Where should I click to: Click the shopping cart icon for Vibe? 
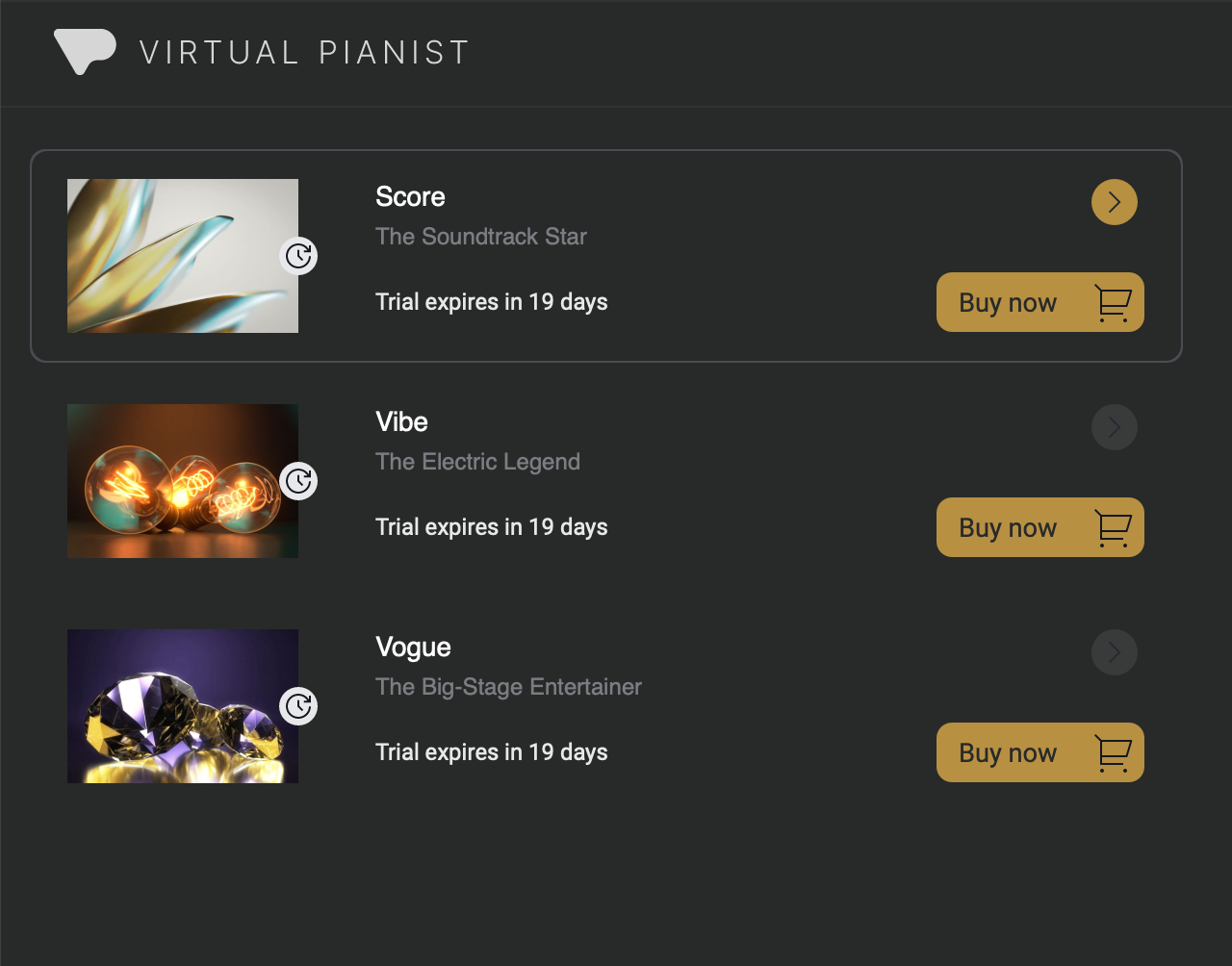tap(1113, 528)
